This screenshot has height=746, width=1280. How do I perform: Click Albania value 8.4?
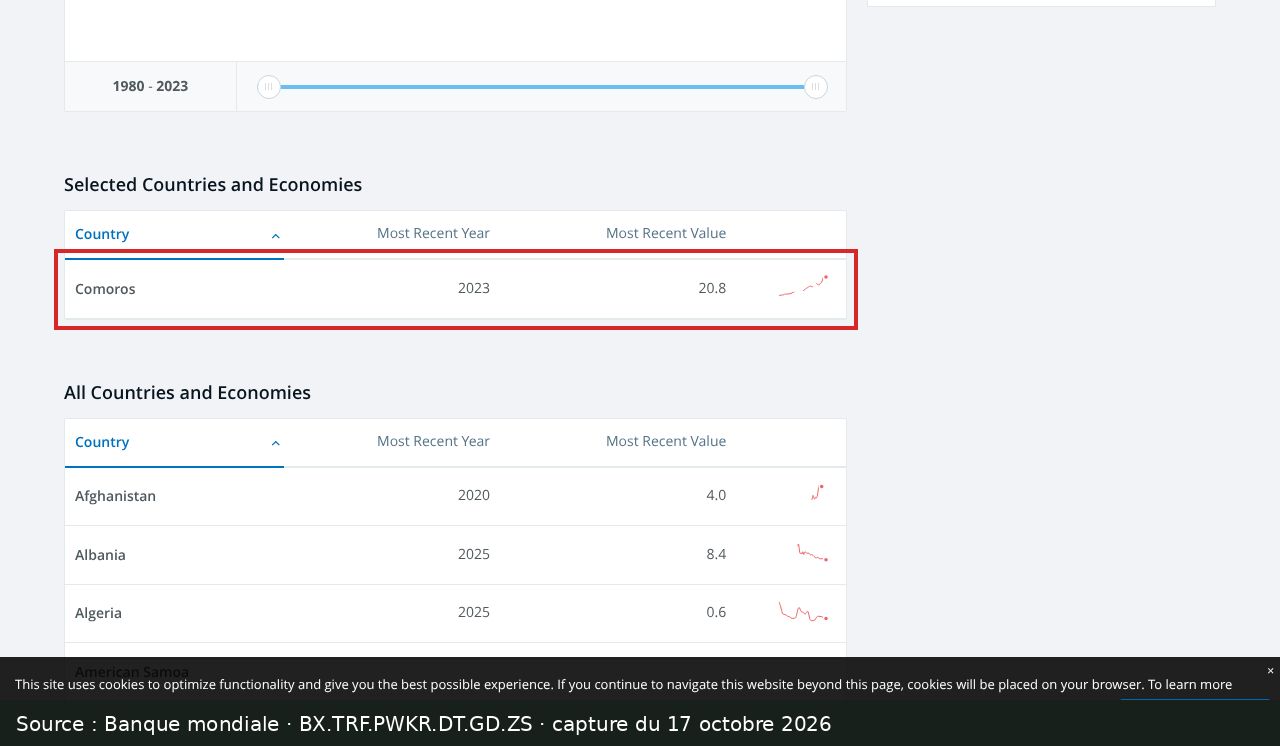tap(716, 554)
